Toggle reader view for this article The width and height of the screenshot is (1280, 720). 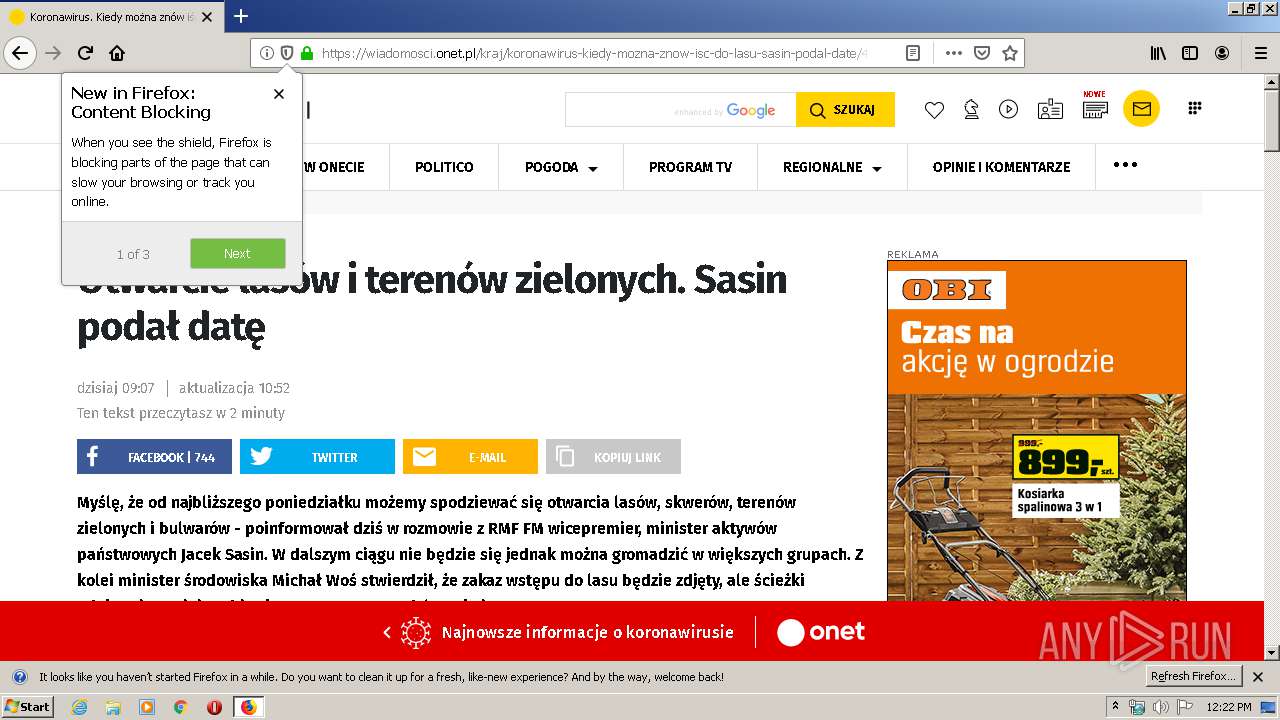(x=912, y=53)
